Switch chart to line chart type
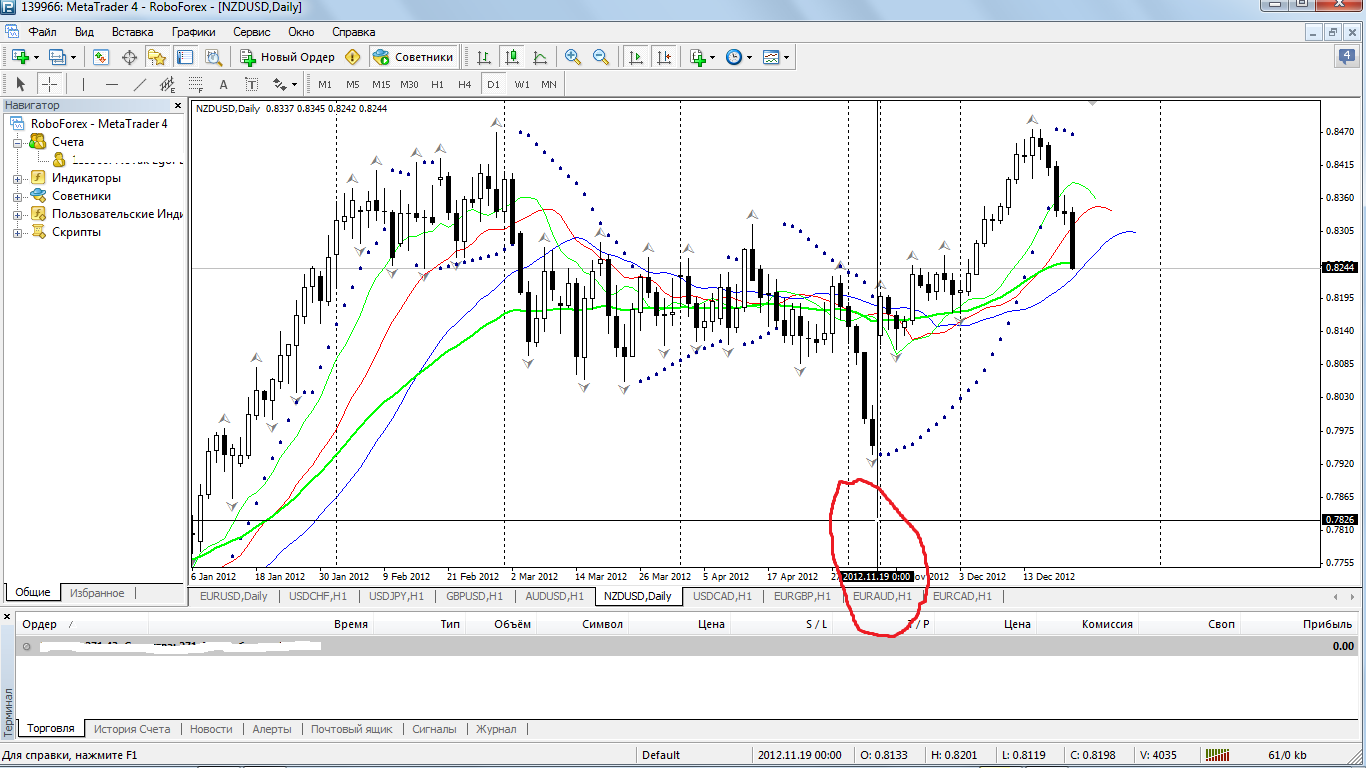 pos(540,57)
